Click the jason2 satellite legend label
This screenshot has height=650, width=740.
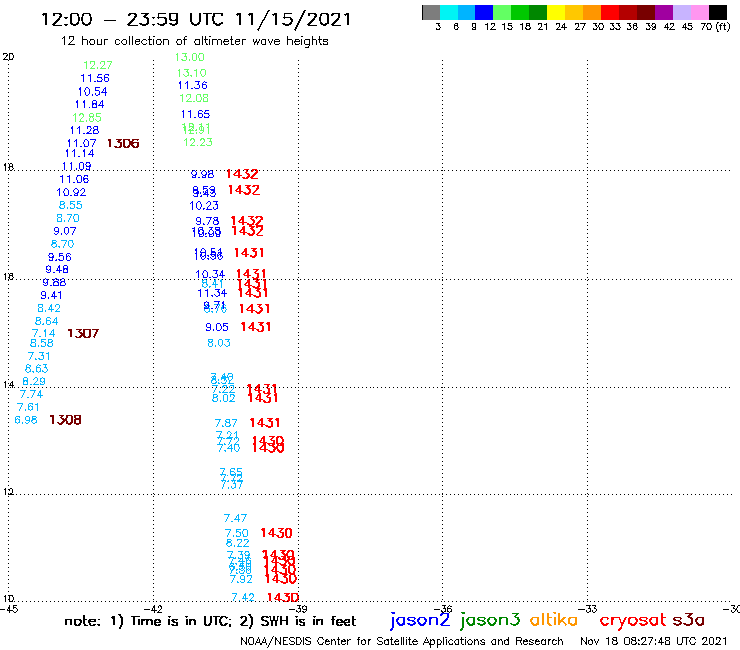coord(420,620)
